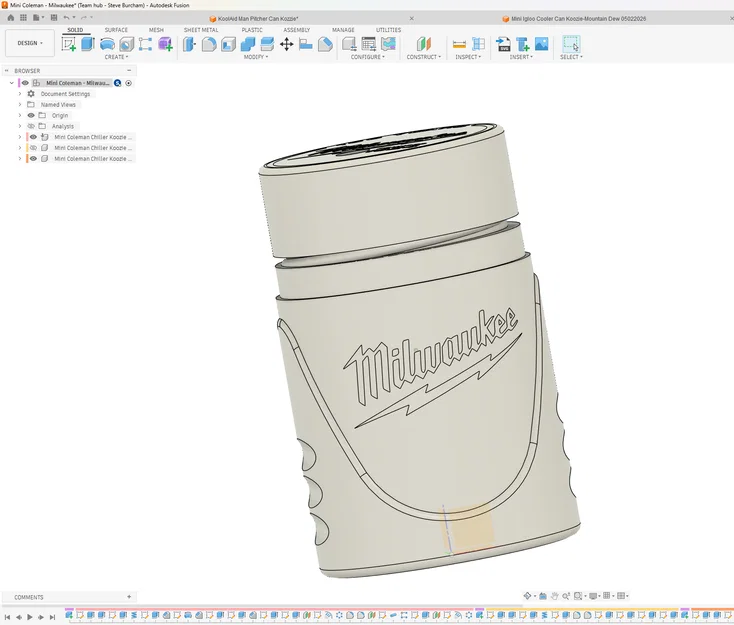Click the Redo arrow
Viewport: 734px width, 625px height.
coord(84,18)
